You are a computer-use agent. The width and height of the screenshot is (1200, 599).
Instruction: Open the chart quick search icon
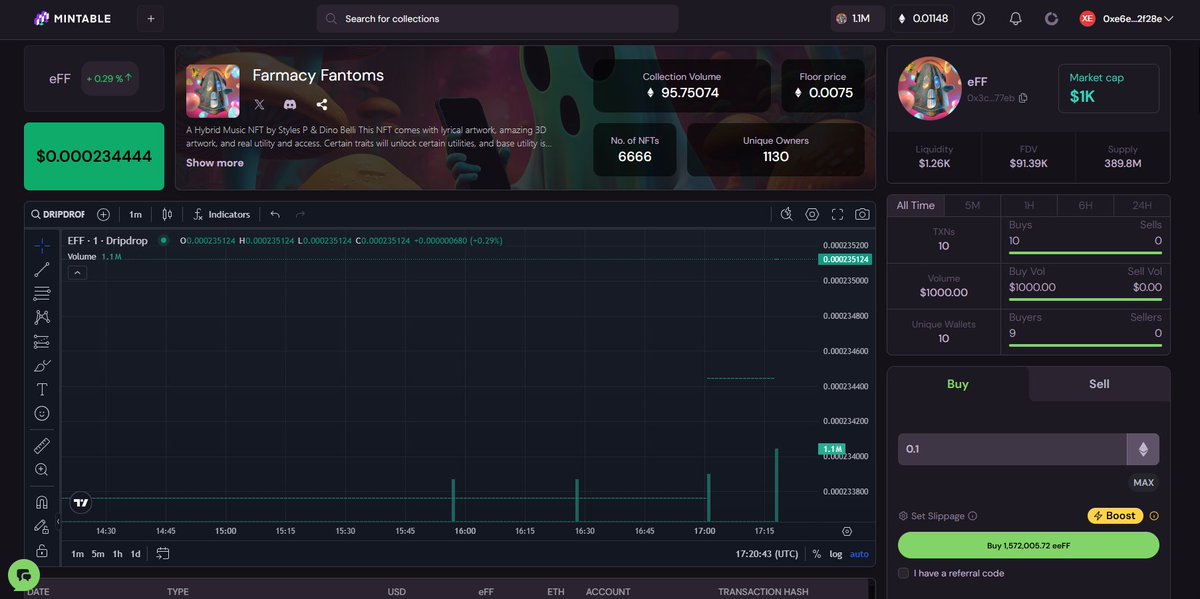(x=787, y=214)
